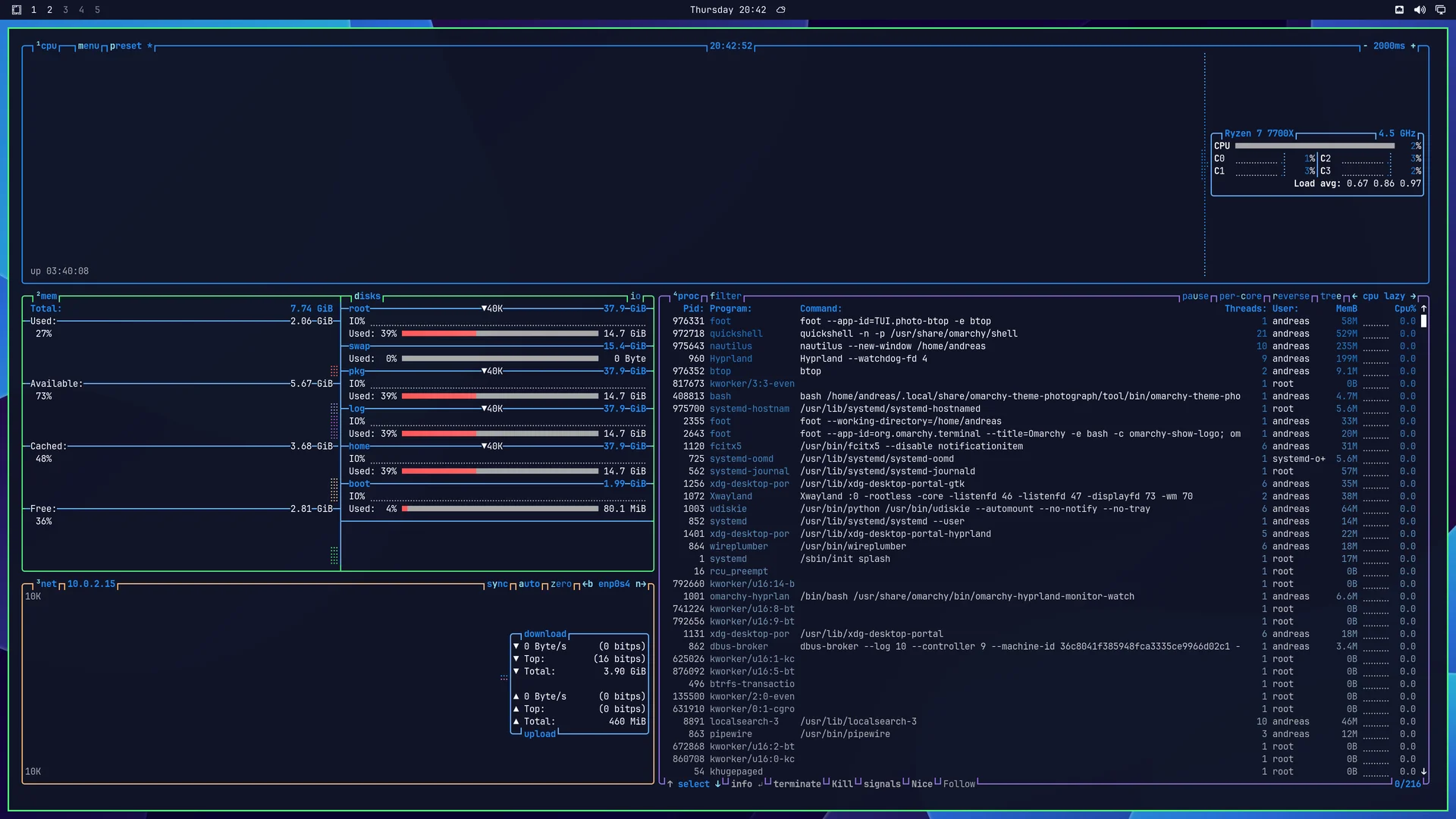Switch to workspace 2
This screenshot has height=819, width=1456.
pyautogui.click(x=49, y=10)
